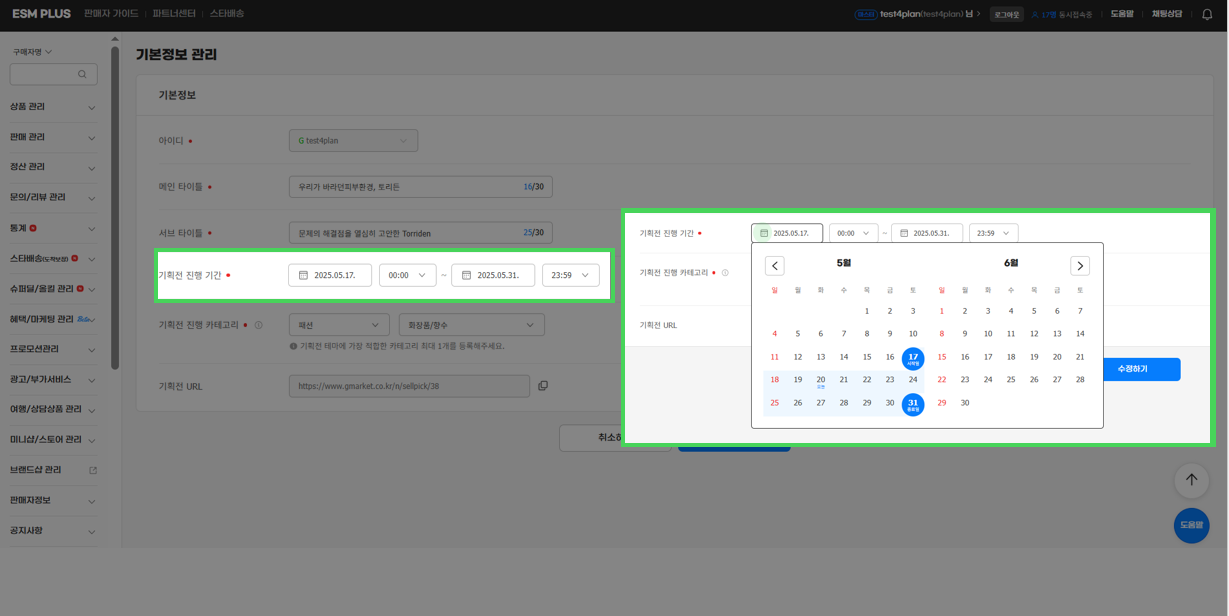Click the ESM PLUS logo
Viewport: 1229px width, 616px height.
pyautogui.click(x=42, y=15)
